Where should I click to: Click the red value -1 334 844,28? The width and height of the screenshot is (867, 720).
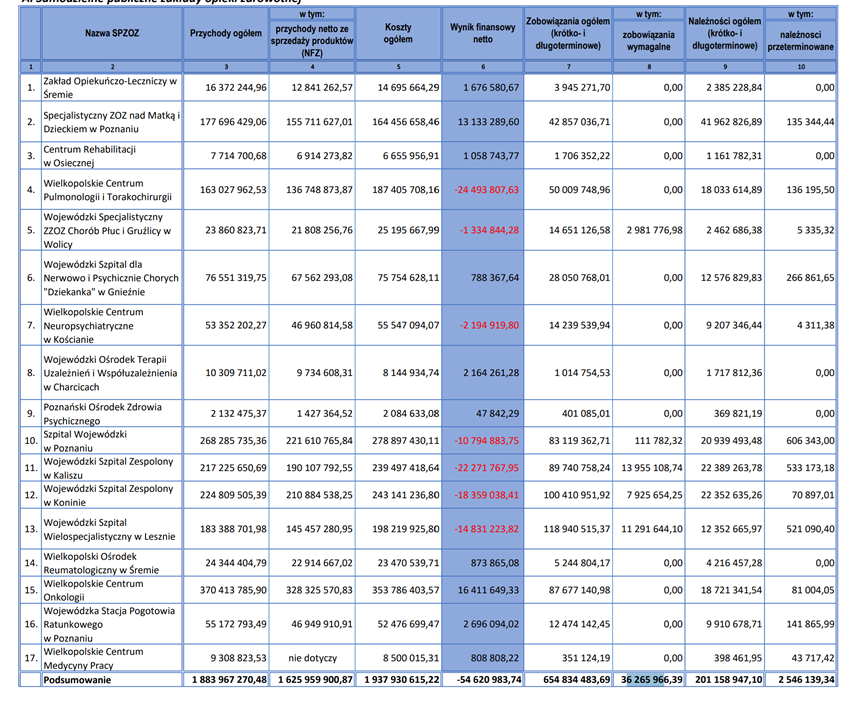489,230
